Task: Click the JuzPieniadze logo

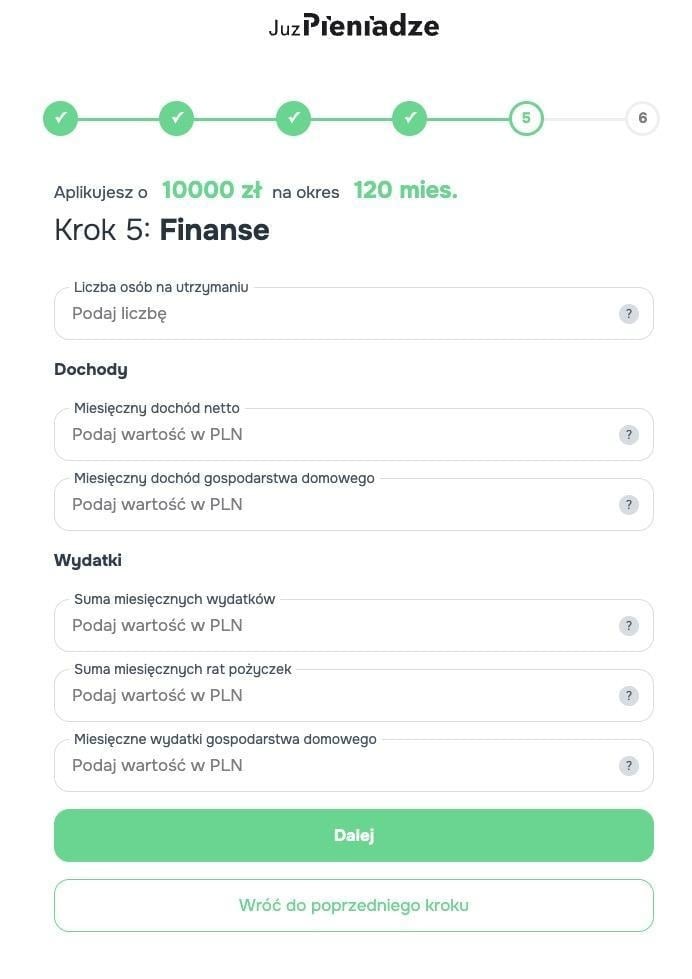Action: (351, 26)
